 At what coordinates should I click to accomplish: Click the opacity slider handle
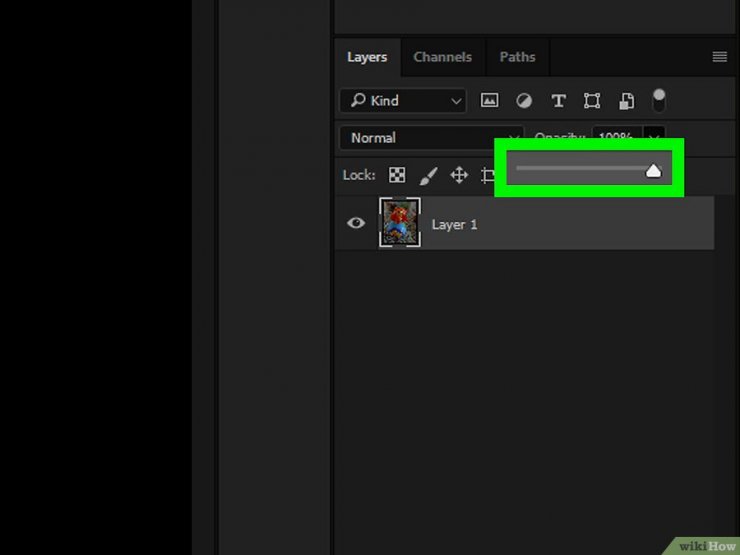pyautogui.click(x=653, y=171)
